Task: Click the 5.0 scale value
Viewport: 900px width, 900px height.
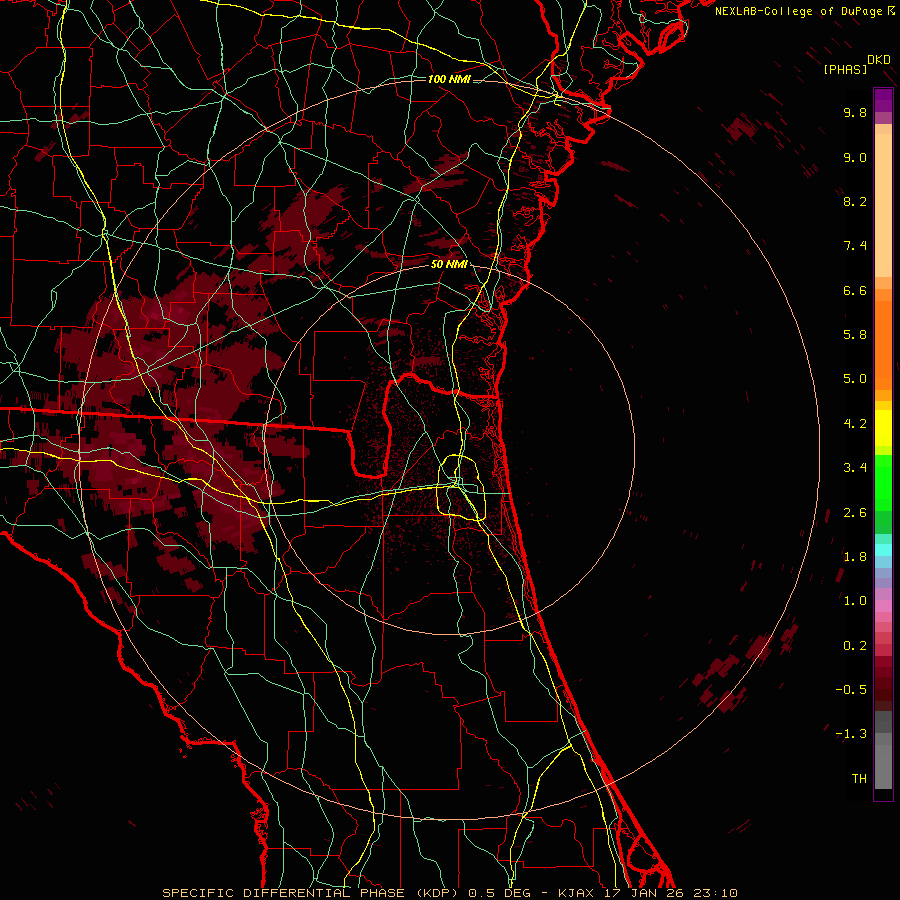Action: click(x=855, y=379)
